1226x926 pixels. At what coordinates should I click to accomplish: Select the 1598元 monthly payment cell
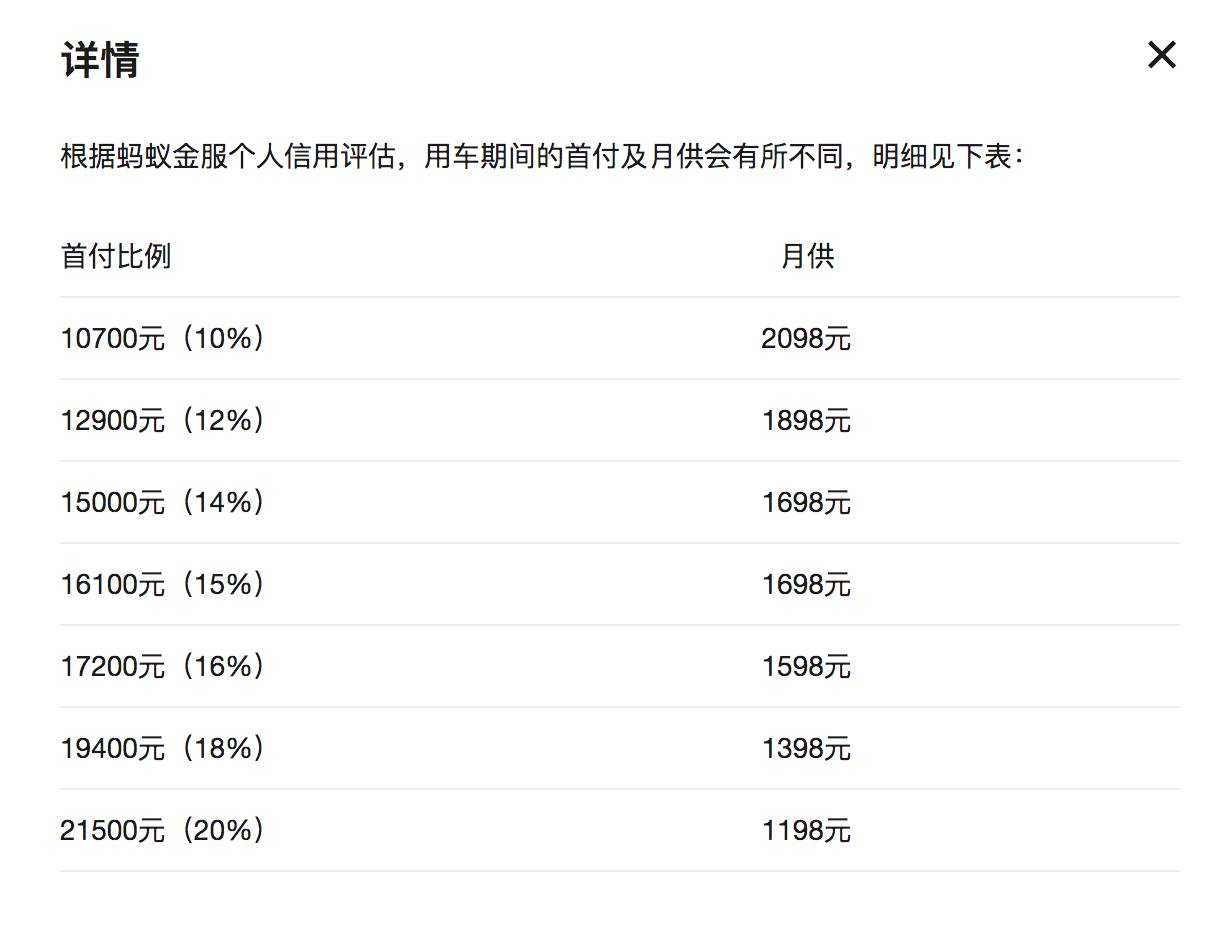806,667
